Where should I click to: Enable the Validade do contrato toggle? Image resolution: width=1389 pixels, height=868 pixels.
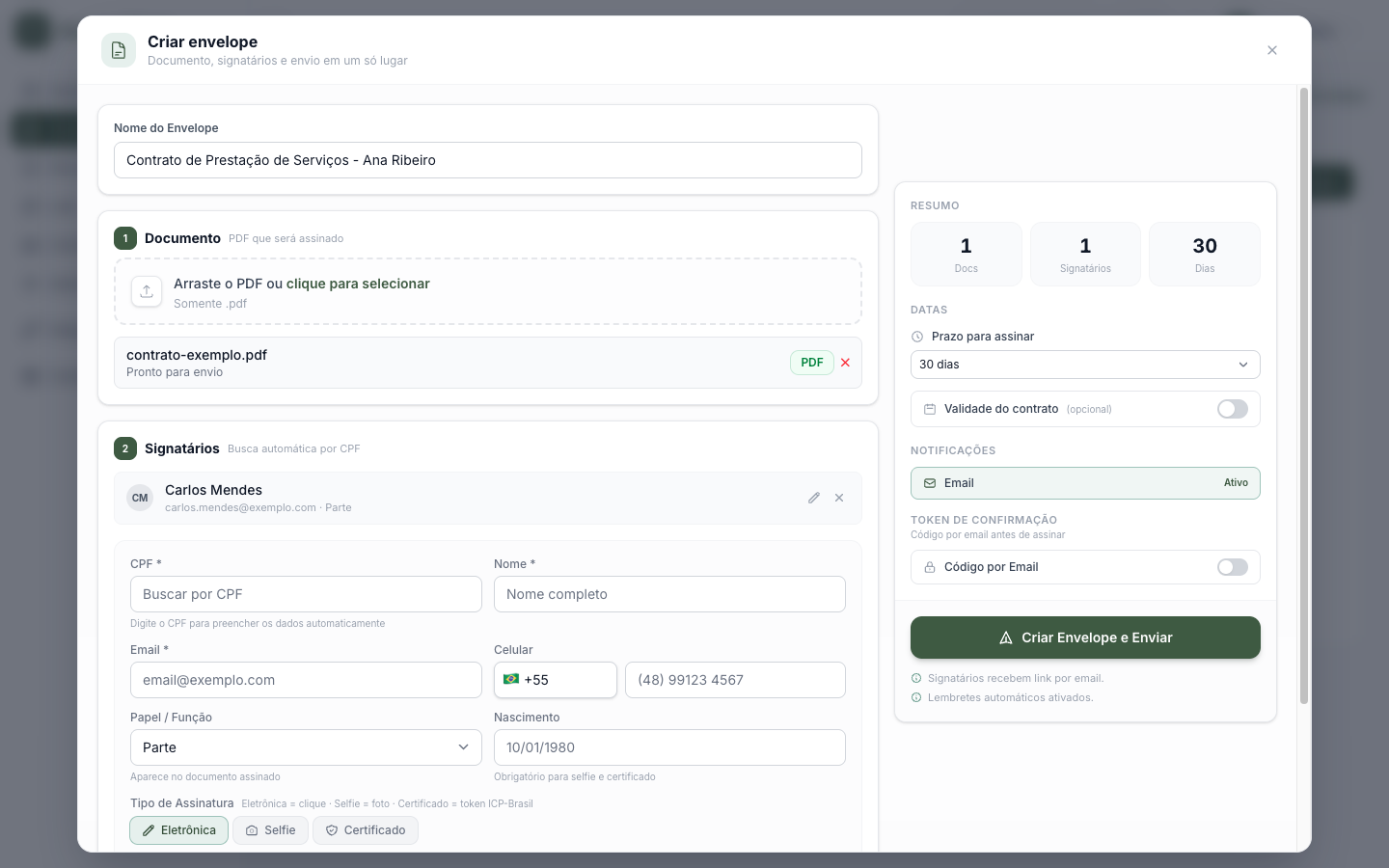(1233, 409)
